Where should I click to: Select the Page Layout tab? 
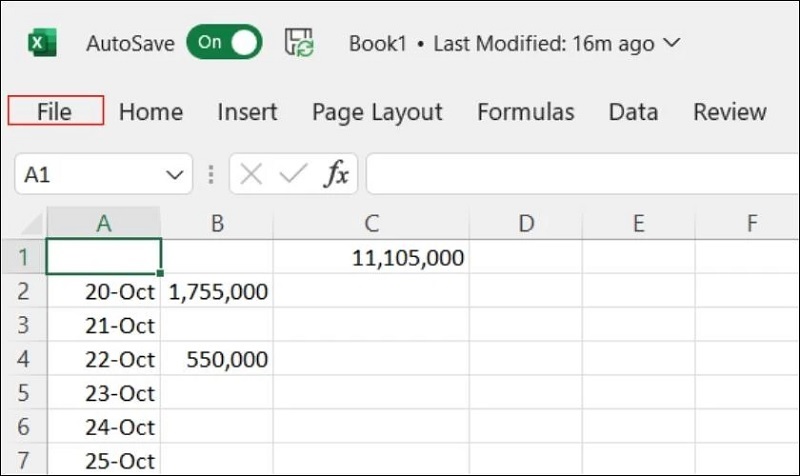point(377,111)
